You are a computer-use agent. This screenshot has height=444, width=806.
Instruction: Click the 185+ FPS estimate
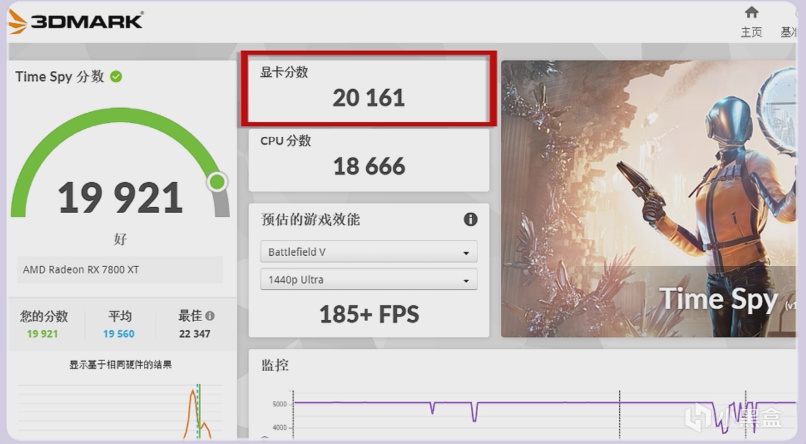(x=369, y=314)
